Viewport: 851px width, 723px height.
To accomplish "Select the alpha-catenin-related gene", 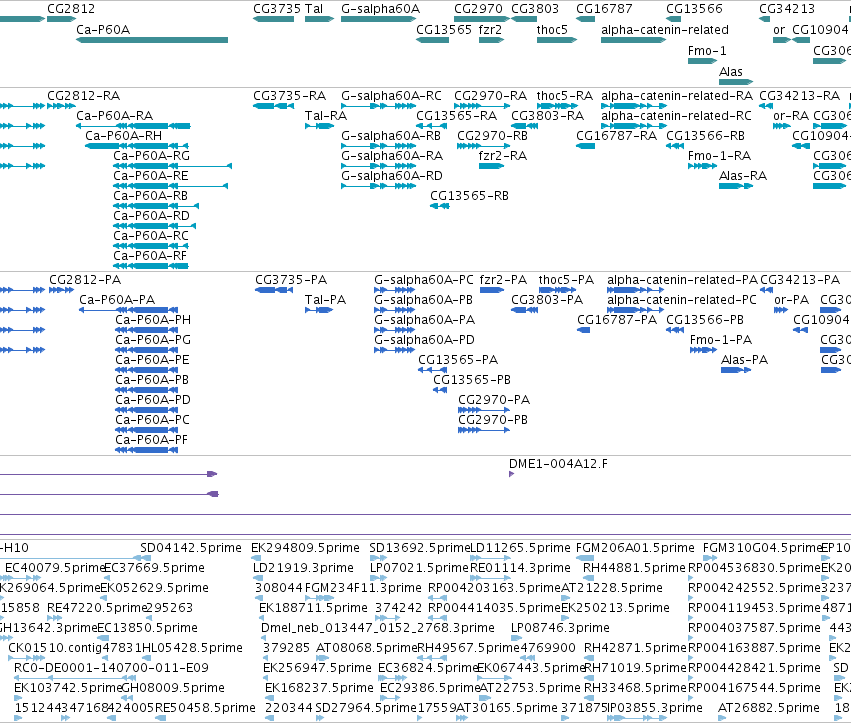I will [x=633, y=40].
